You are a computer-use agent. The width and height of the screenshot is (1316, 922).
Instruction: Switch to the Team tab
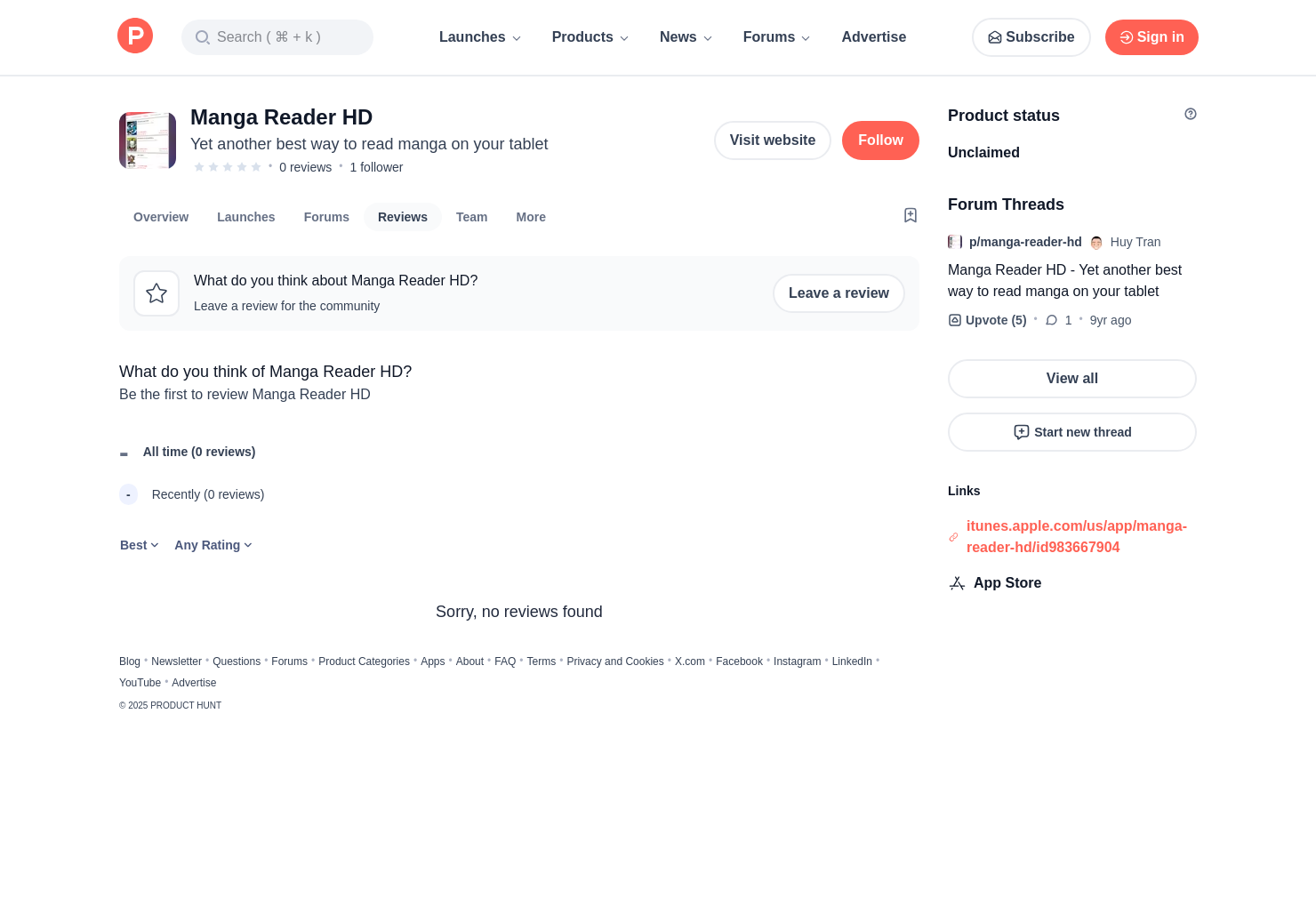pyautogui.click(x=471, y=217)
